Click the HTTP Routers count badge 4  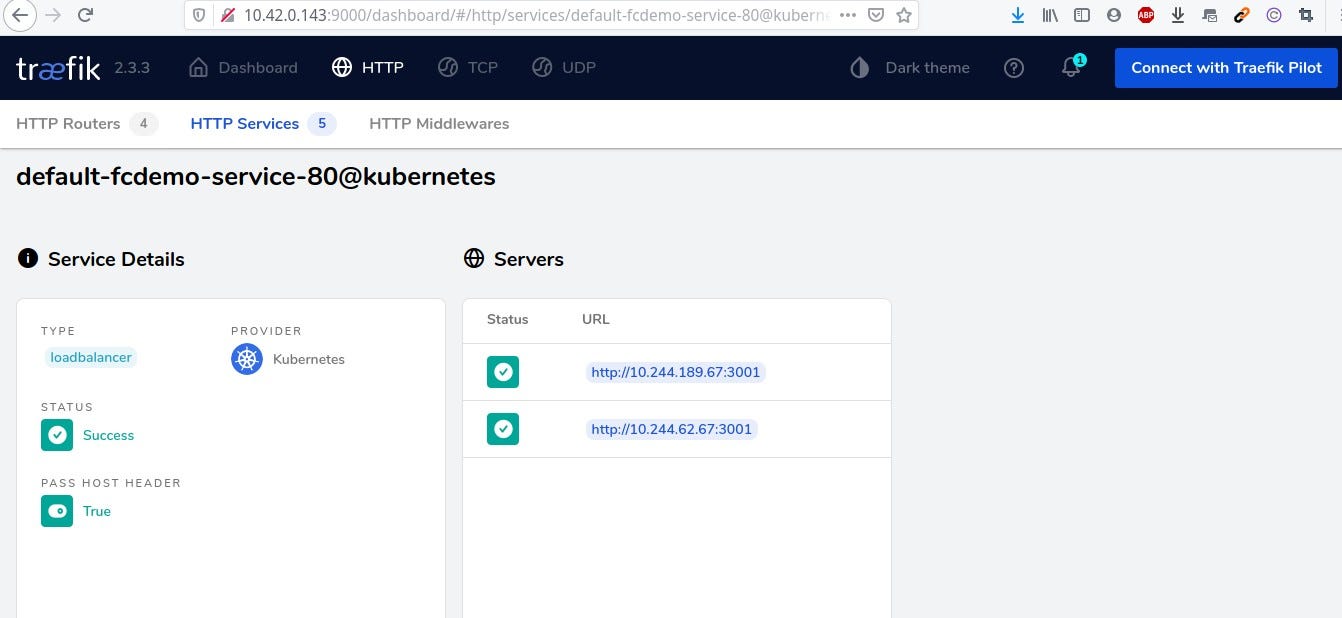click(144, 124)
